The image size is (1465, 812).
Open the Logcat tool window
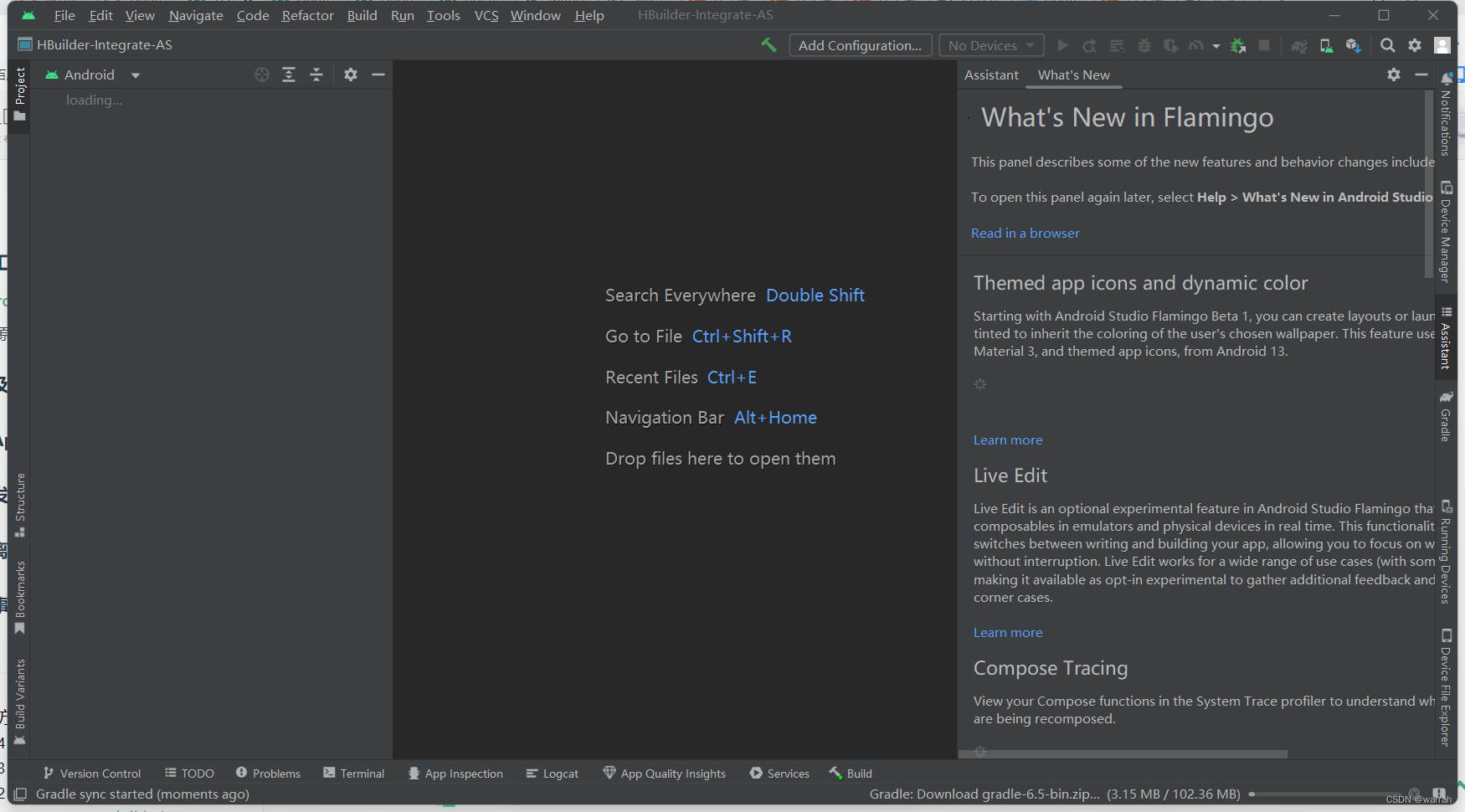(553, 773)
